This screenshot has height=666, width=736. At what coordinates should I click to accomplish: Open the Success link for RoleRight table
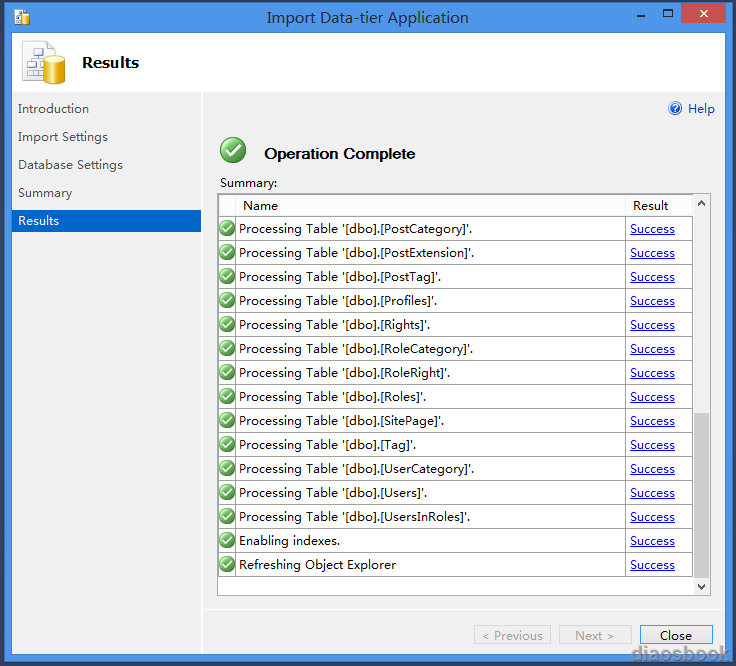[x=652, y=373]
